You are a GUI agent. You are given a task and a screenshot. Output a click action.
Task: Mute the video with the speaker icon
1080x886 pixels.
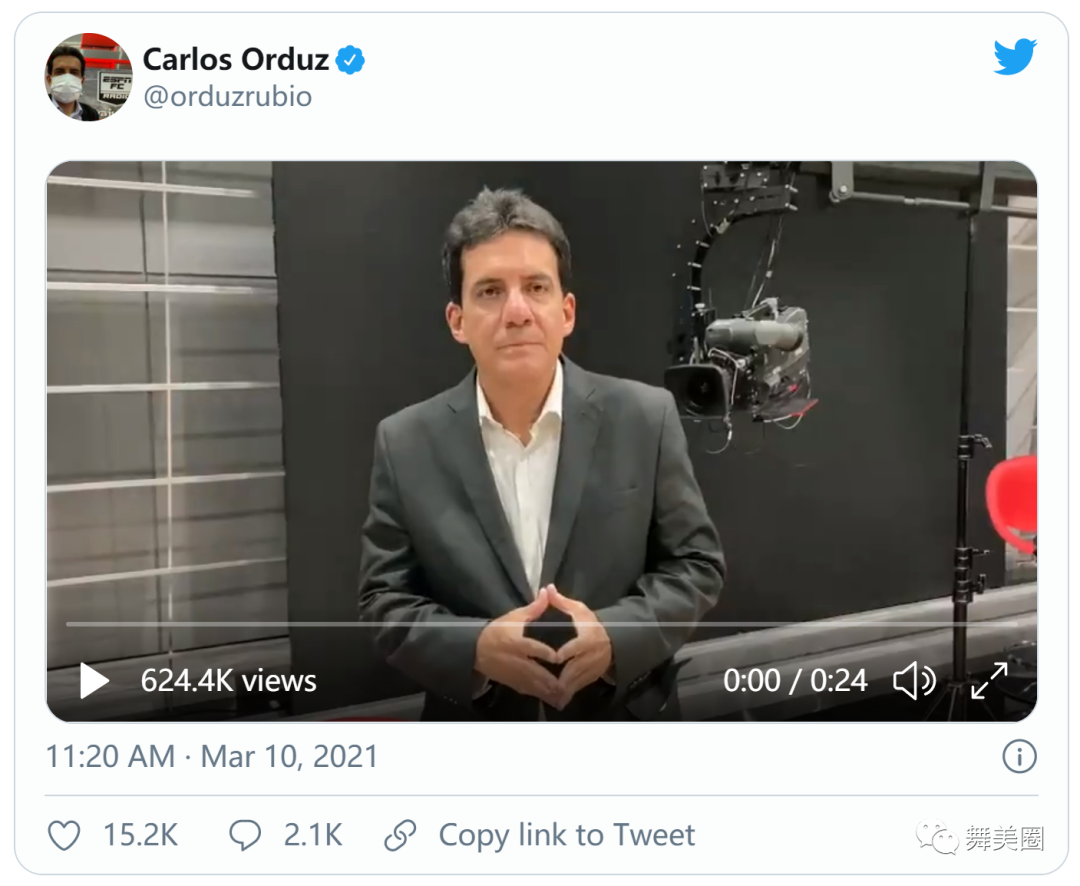click(x=913, y=681)
